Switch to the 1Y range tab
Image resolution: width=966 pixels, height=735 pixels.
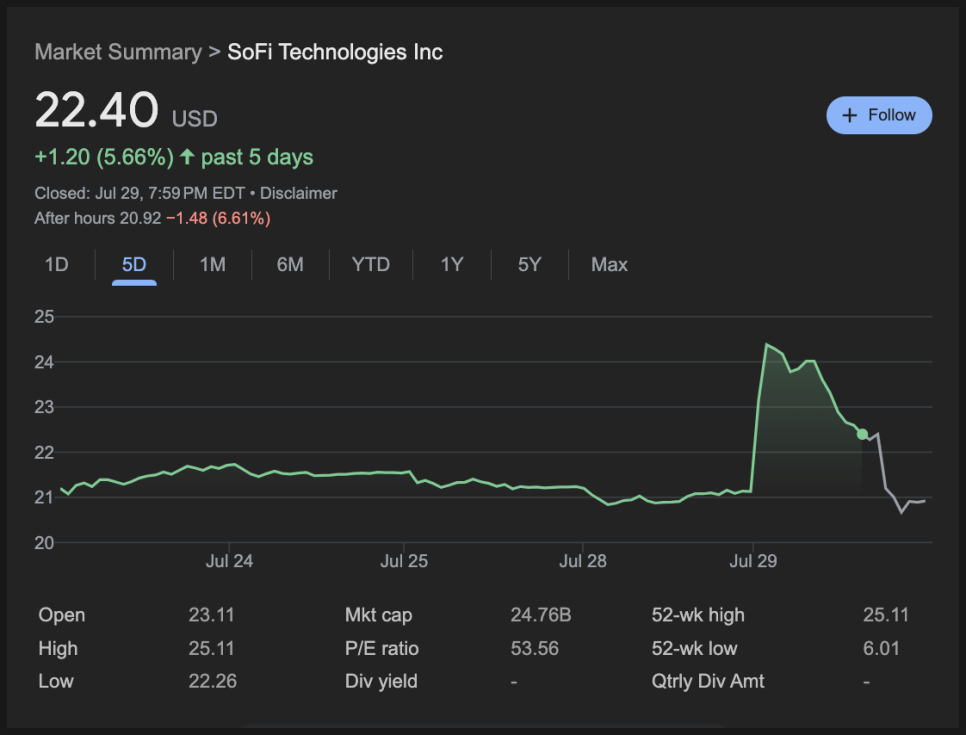[452, 264]
